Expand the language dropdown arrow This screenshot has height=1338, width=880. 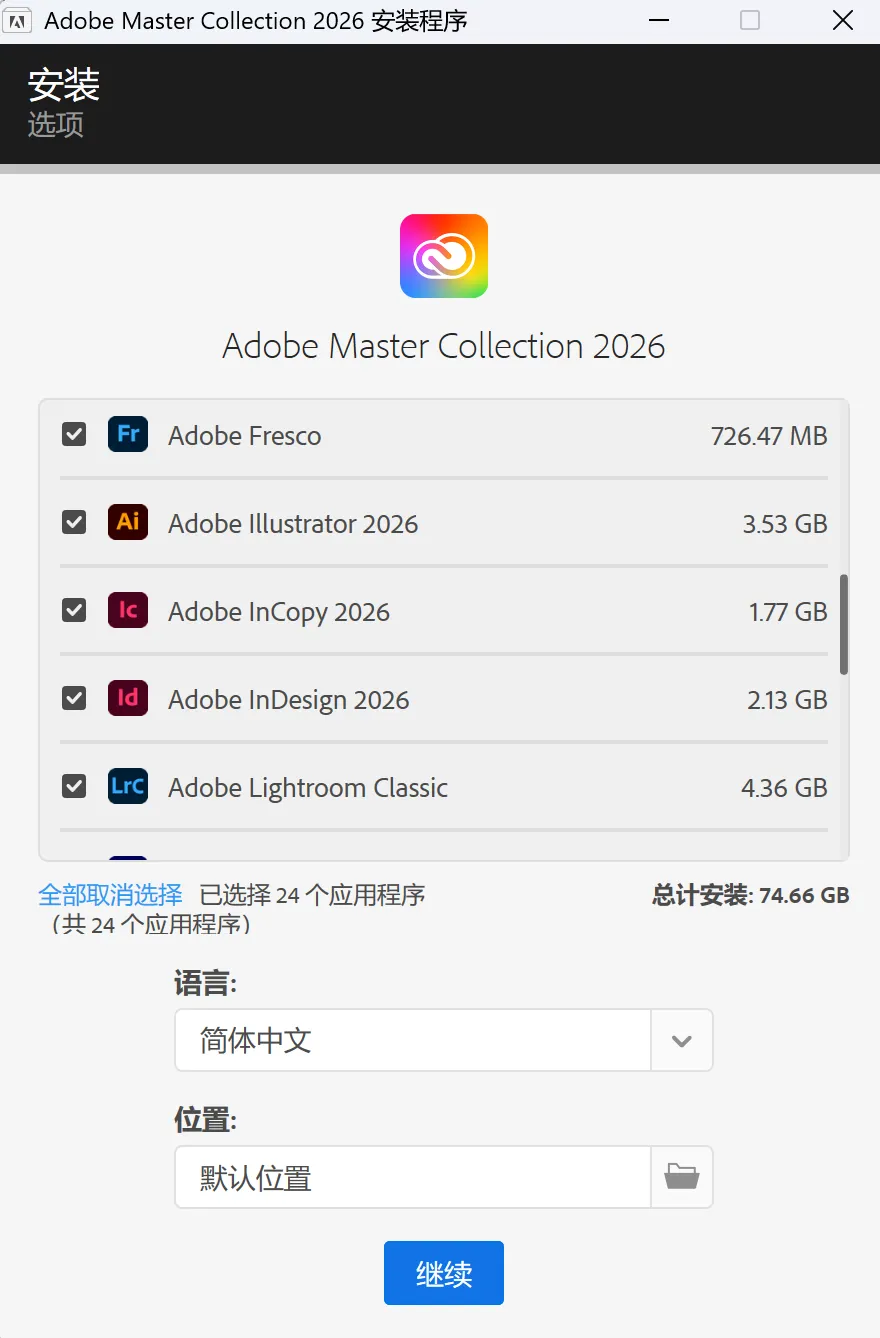[x=682, y=1041]
